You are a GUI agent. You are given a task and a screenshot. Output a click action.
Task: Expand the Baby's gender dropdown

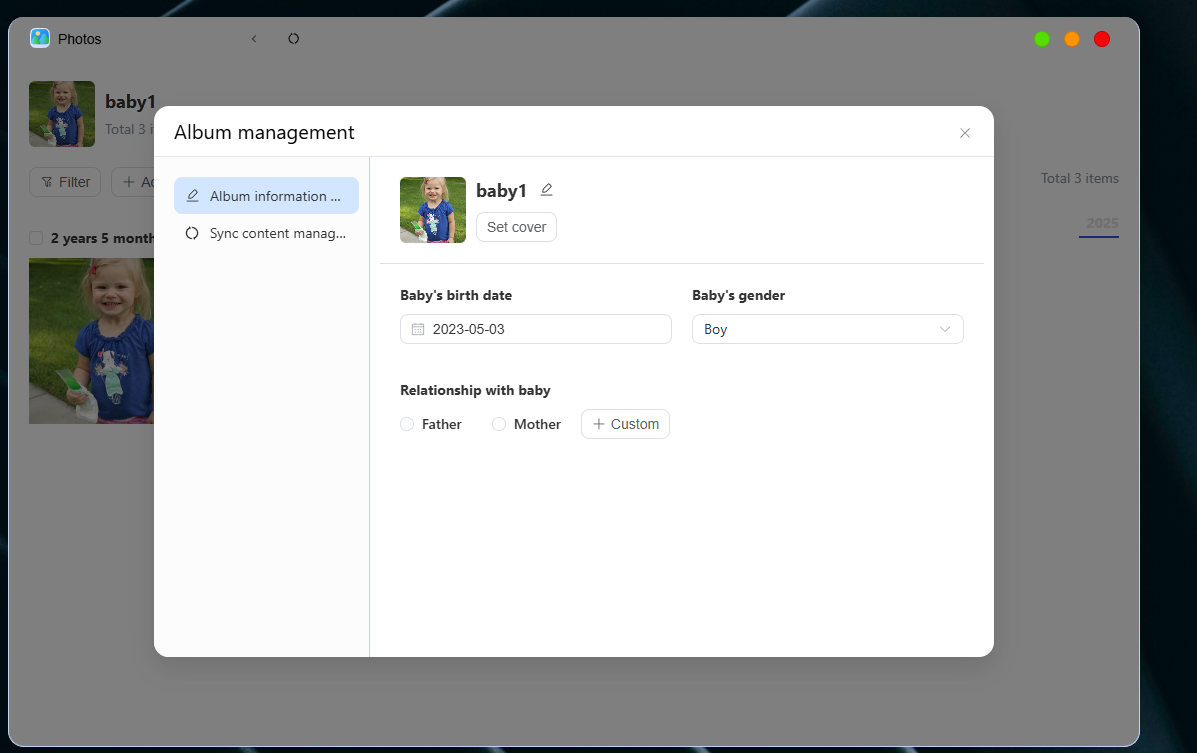[x=828, y=329]
